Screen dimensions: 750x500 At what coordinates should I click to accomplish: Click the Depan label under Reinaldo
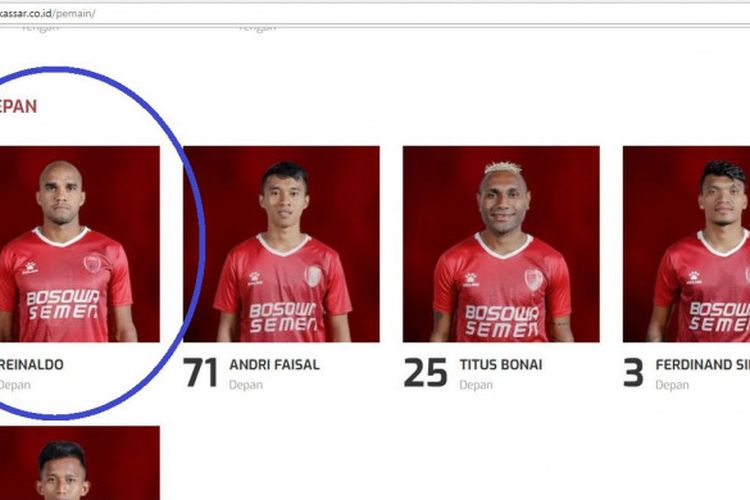point(15,385)
